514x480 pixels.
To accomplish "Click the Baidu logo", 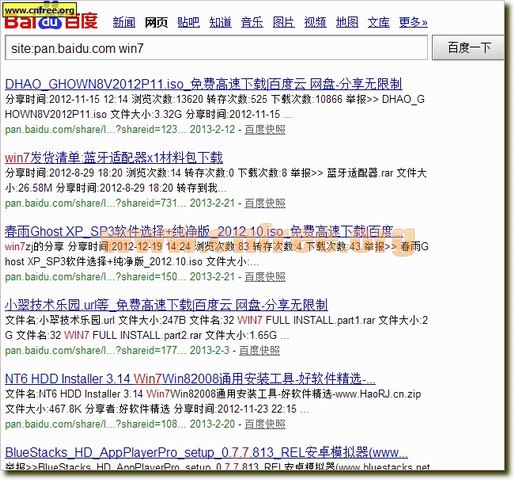I will [x=51, y=21].
